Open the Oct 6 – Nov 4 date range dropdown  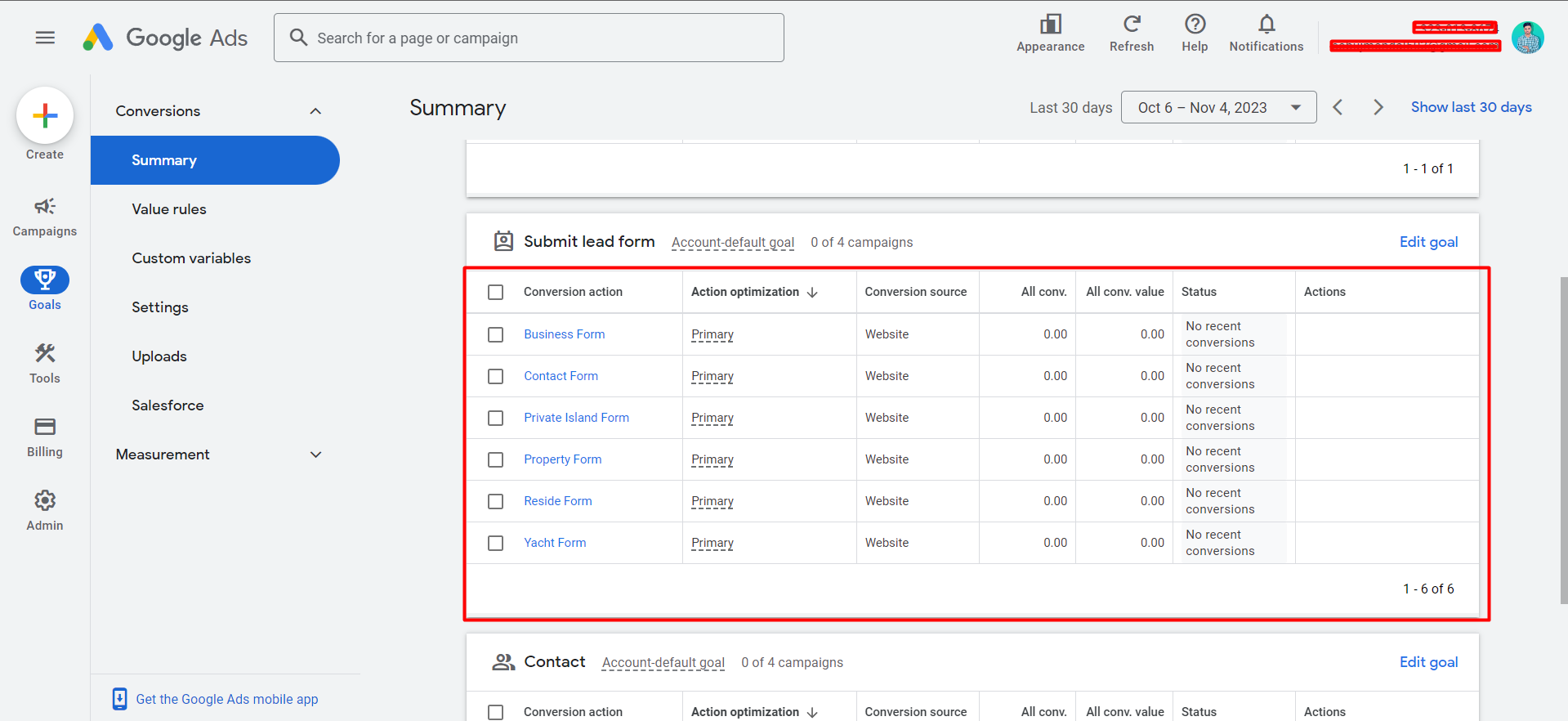[x=1218, y=107]
